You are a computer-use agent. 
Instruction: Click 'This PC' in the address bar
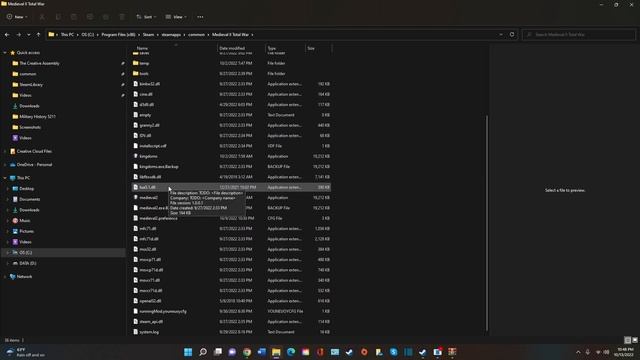pos(67,35)
